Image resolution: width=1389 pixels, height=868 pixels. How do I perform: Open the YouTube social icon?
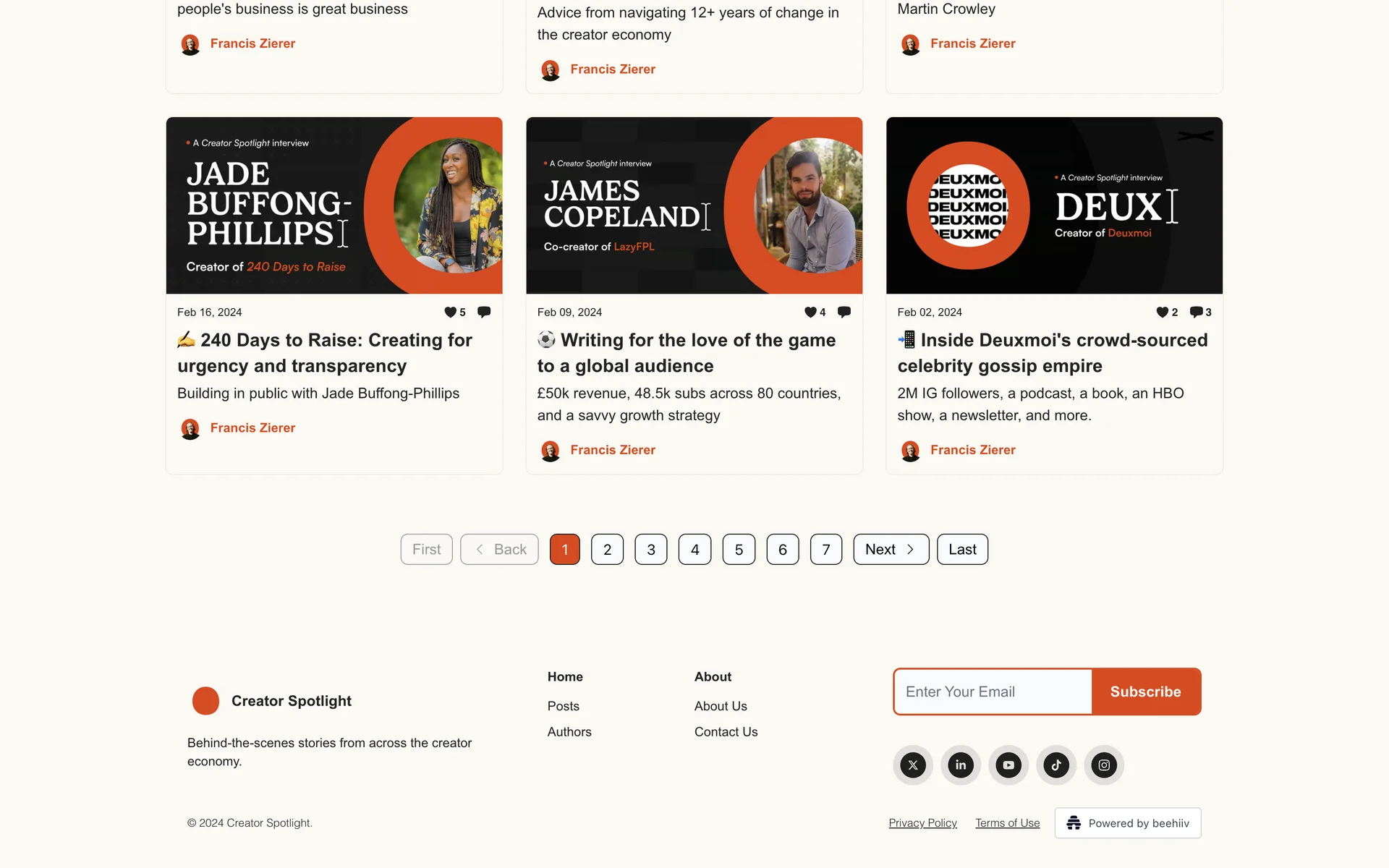[x=1008, y=765]
